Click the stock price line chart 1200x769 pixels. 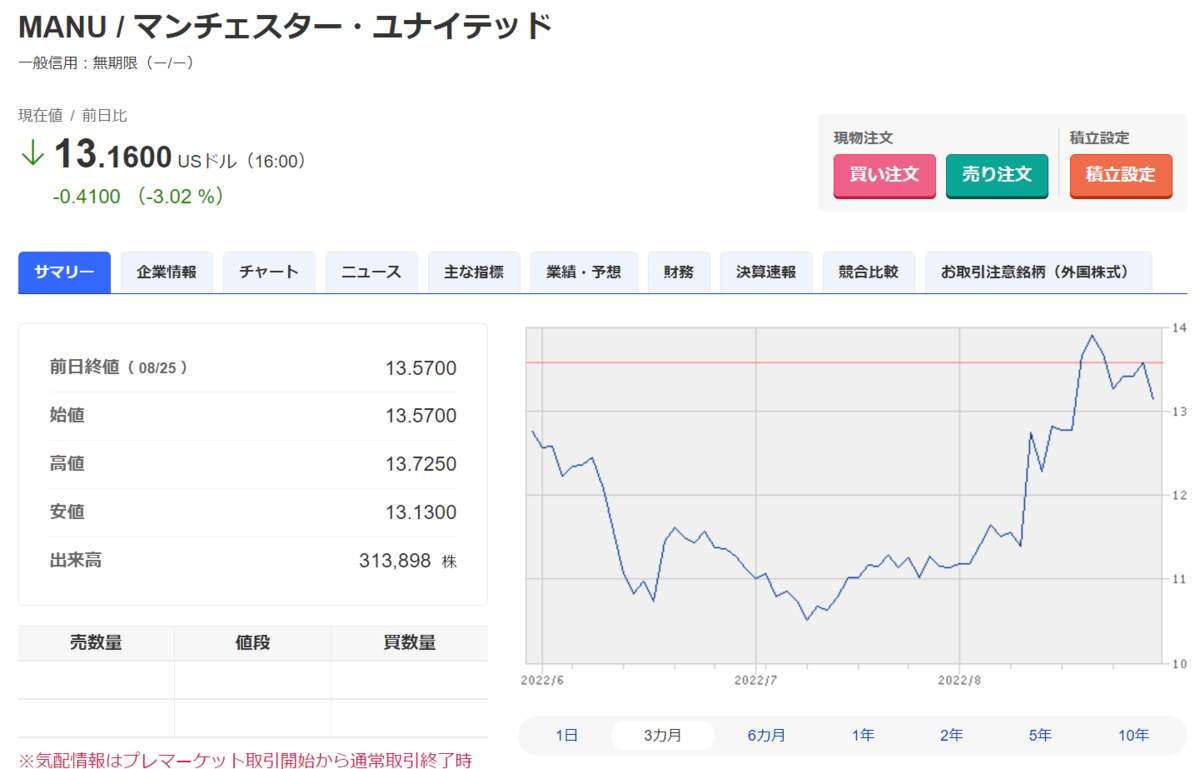842,495
